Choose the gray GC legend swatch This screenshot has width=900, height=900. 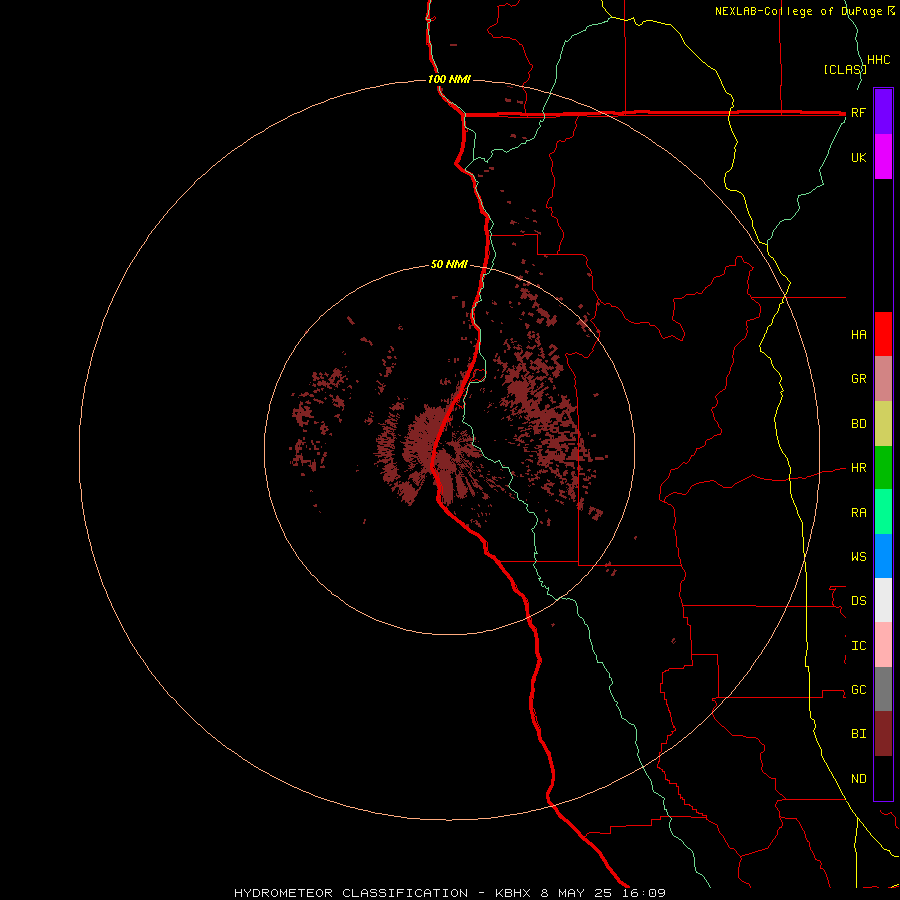tap(883, 689)
